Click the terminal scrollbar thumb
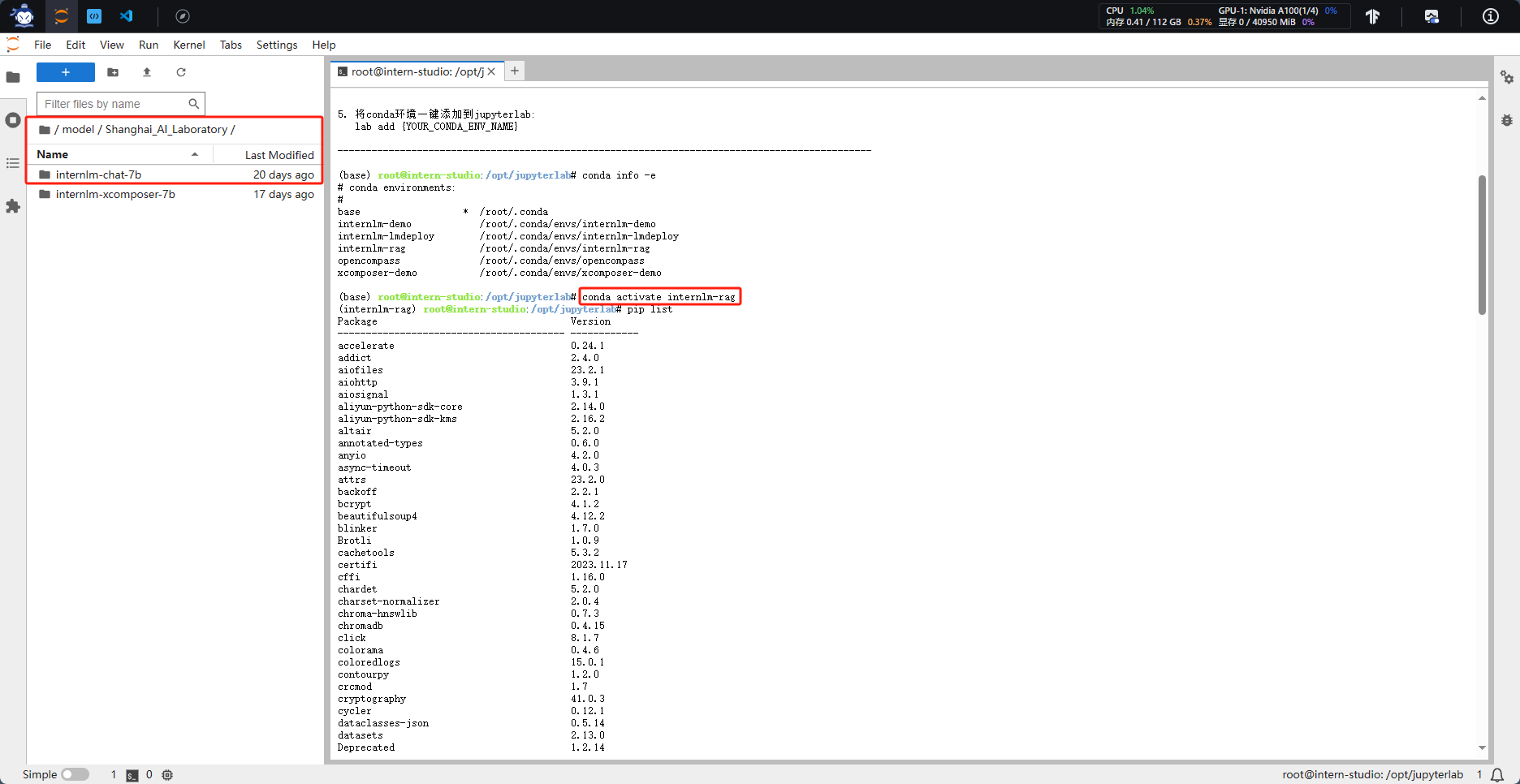This screenshot has width=1520, height=784. (x=1482, y=244)
